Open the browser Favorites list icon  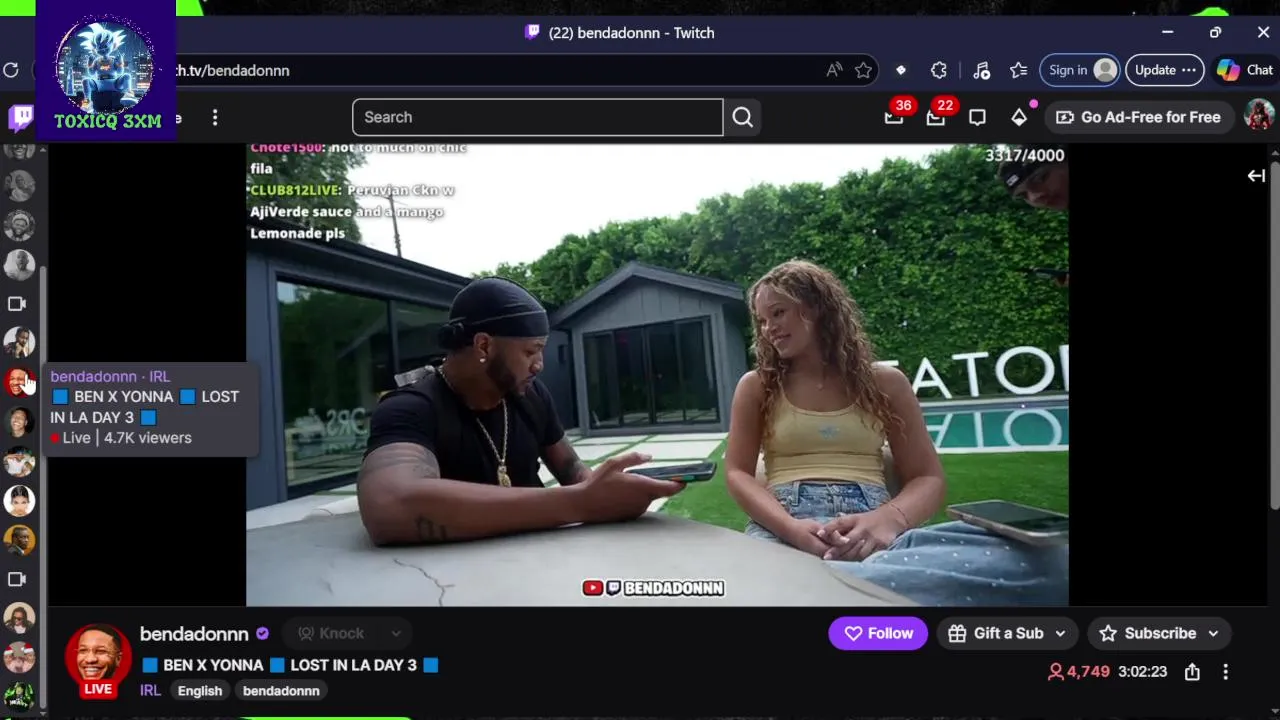click(1018, 70)
